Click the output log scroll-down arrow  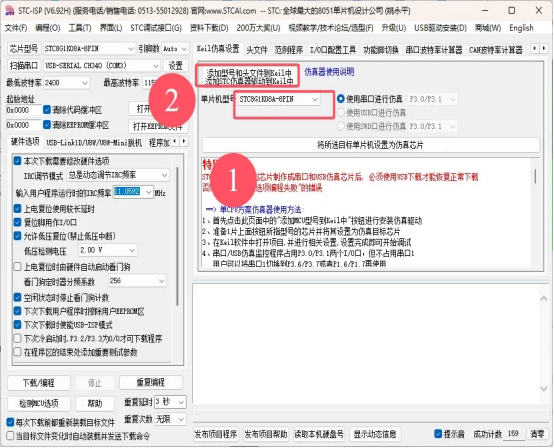click(x=544, y=389)
